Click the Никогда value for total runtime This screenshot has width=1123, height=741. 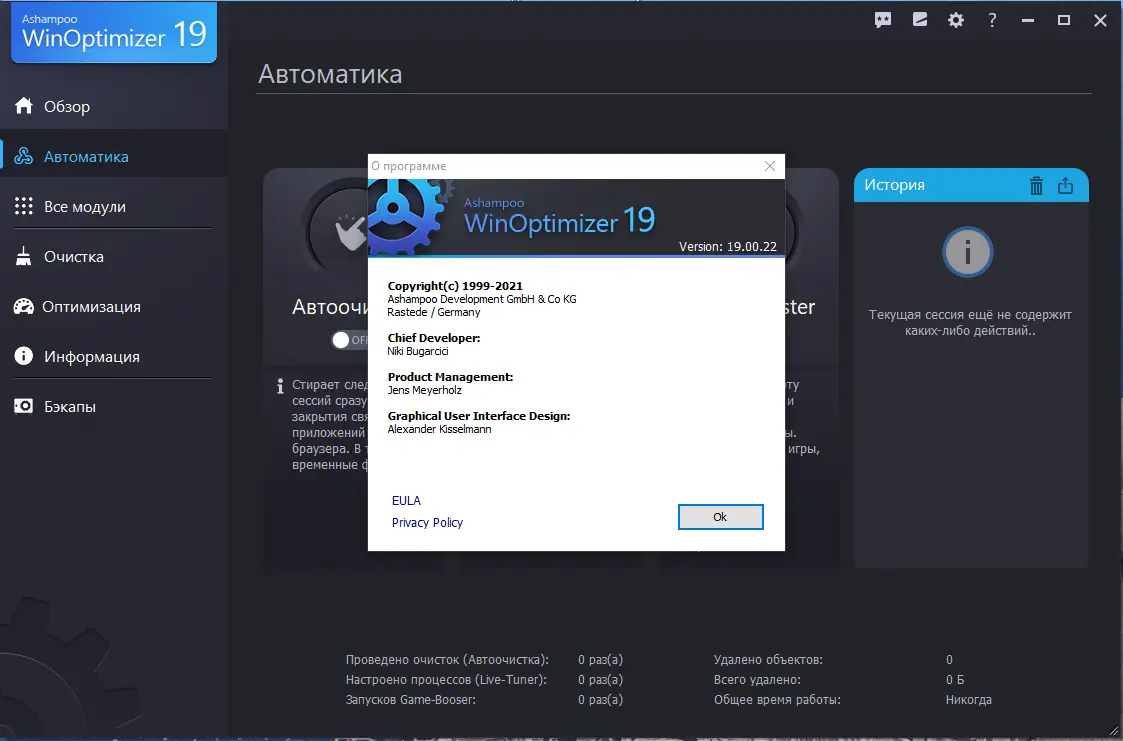click(968, 699)
